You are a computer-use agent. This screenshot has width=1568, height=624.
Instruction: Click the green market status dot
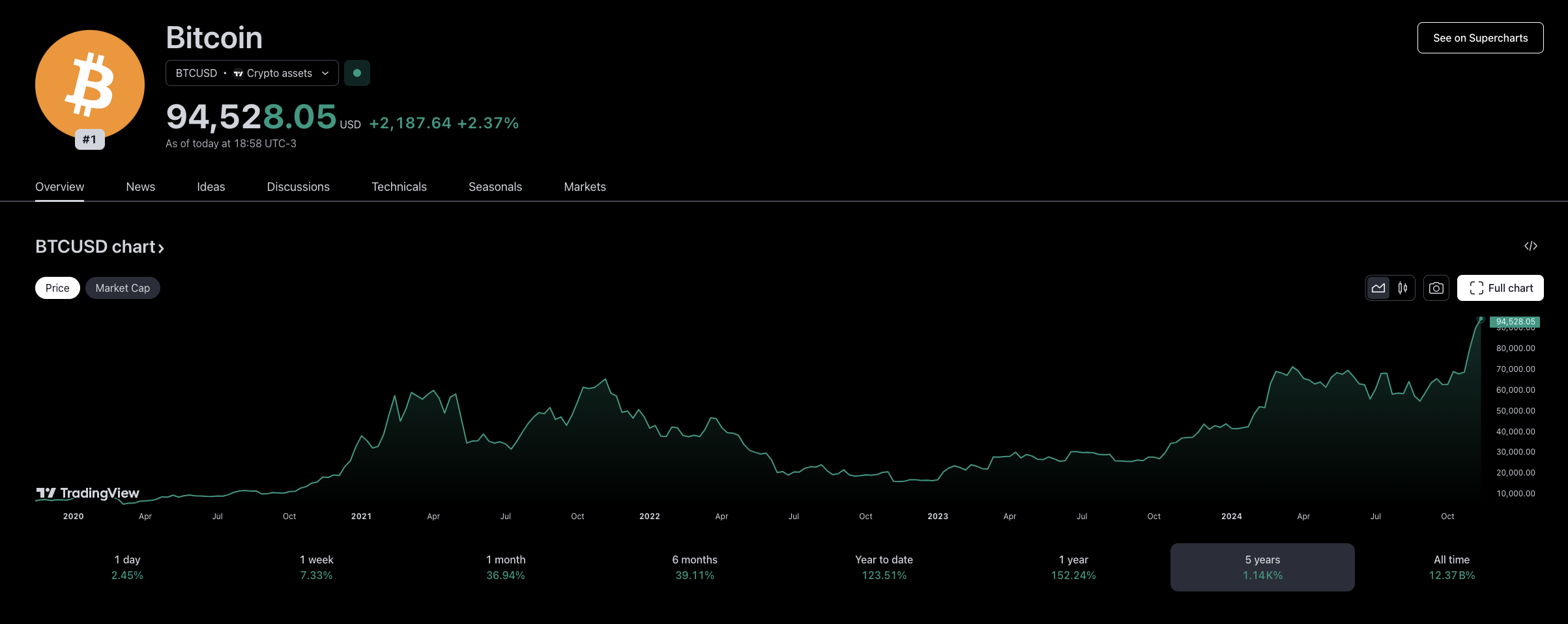click(357, 73)
